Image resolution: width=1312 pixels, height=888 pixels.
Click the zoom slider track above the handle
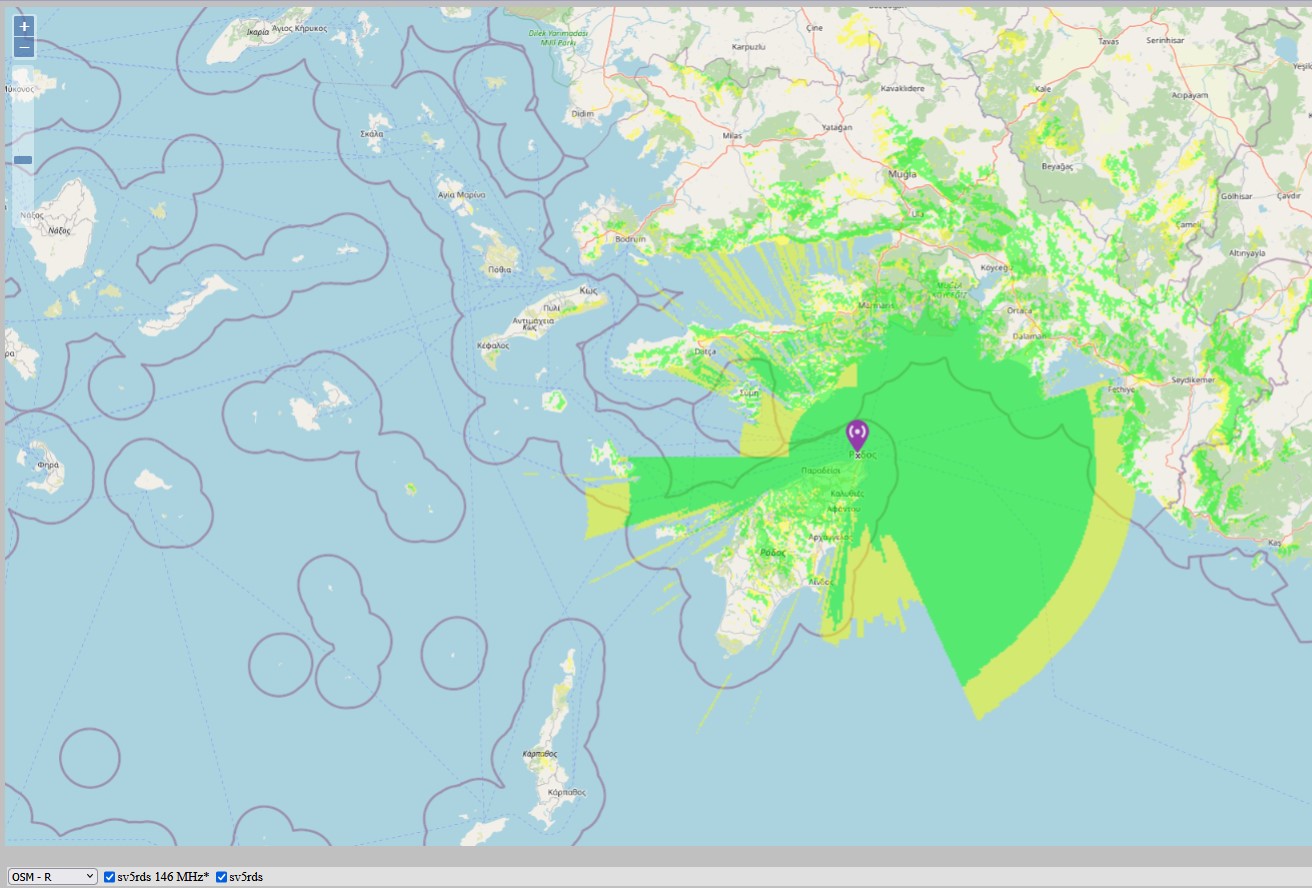click(x=23, y=110)
